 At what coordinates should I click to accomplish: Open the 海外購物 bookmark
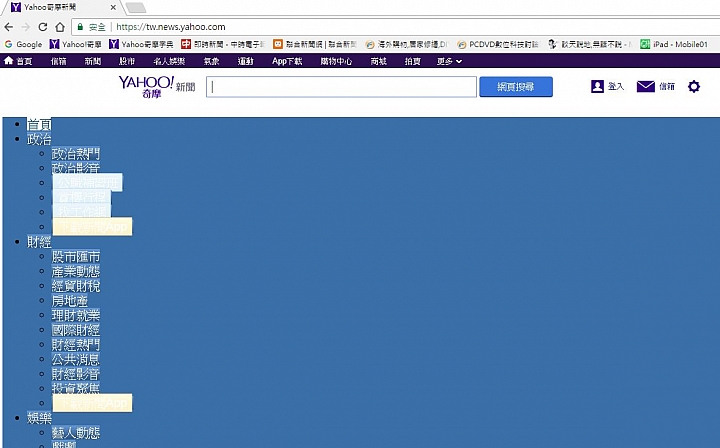406,44
